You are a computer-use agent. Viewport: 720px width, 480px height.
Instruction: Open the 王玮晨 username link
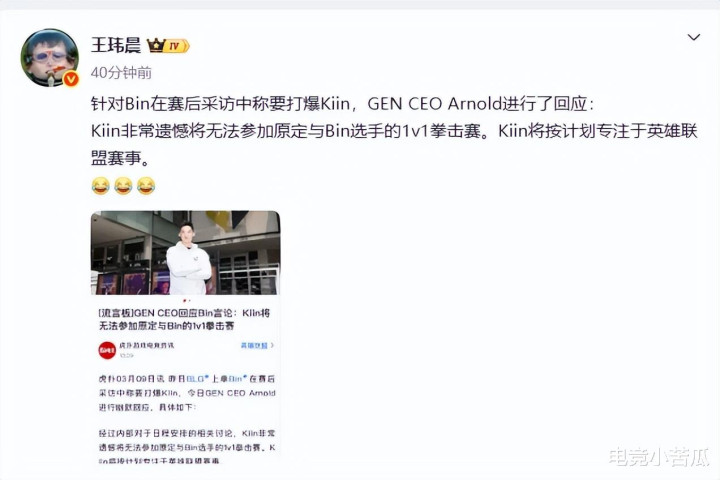click(x=116, y=45)
